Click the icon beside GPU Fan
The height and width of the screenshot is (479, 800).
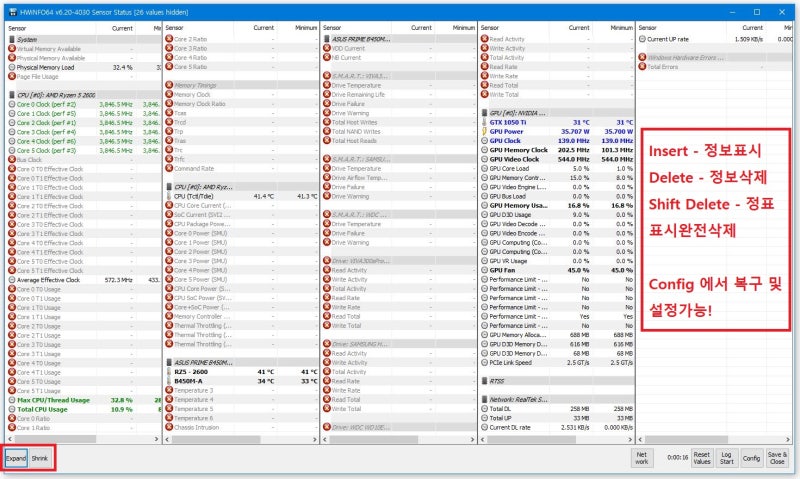click(x=484, y=270)
